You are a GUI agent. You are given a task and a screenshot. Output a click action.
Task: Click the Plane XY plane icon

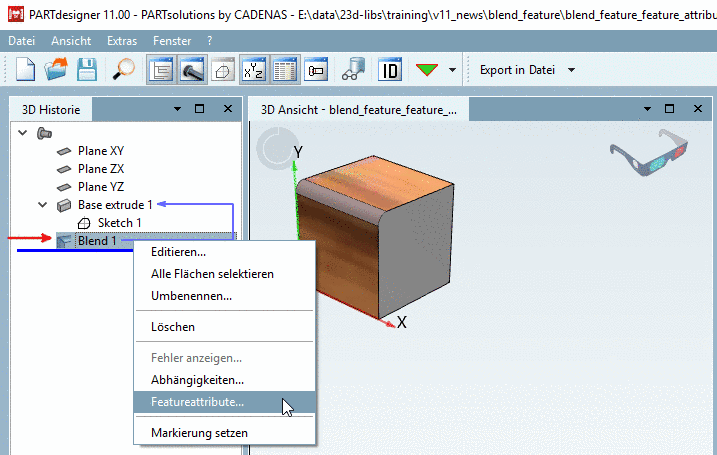point(64,151)
